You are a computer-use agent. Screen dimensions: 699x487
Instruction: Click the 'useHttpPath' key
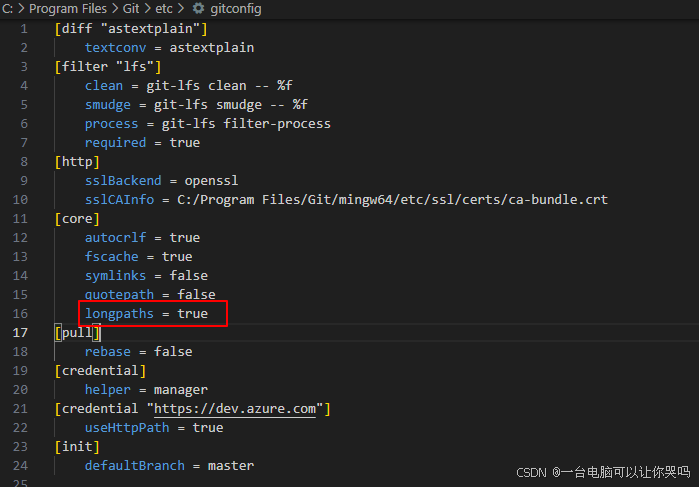127,428
